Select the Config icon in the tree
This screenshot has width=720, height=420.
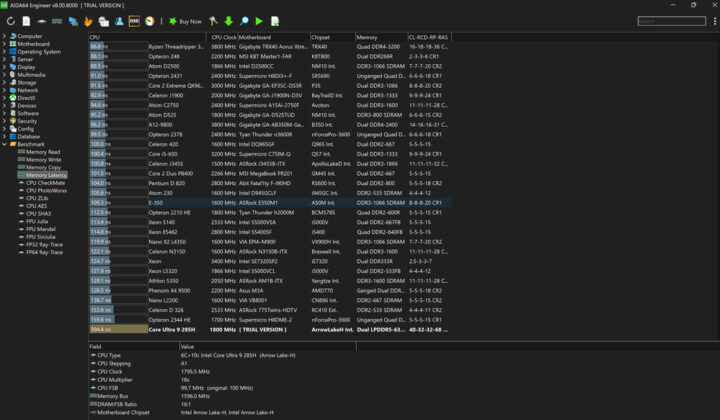(13, 129)
